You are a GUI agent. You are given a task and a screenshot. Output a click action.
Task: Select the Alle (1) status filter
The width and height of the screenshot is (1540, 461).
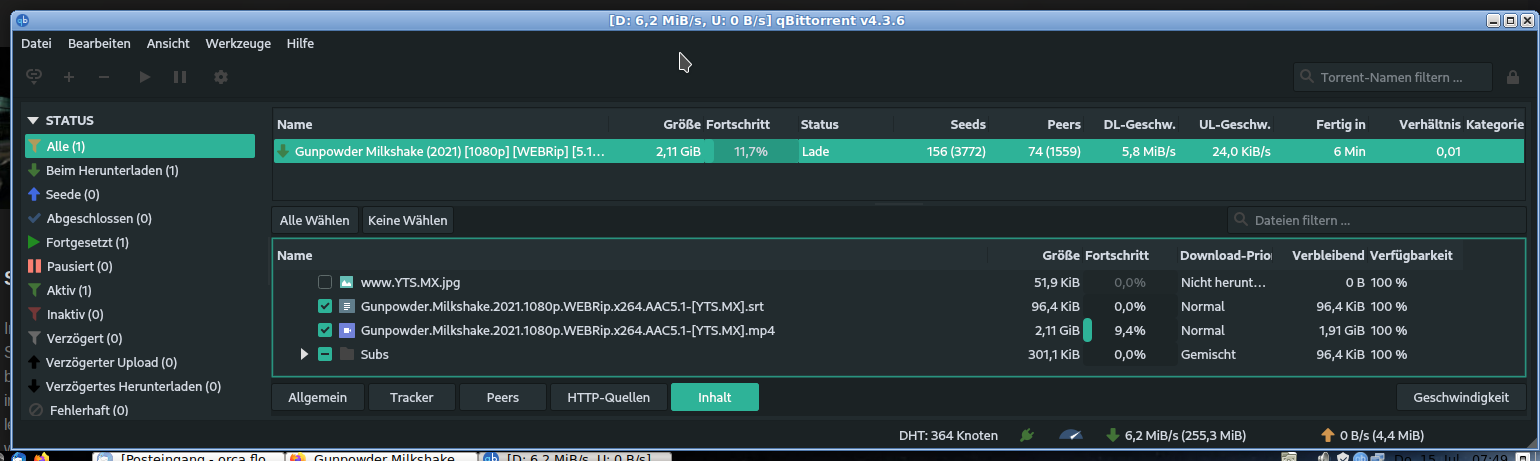tap(140, 146)
